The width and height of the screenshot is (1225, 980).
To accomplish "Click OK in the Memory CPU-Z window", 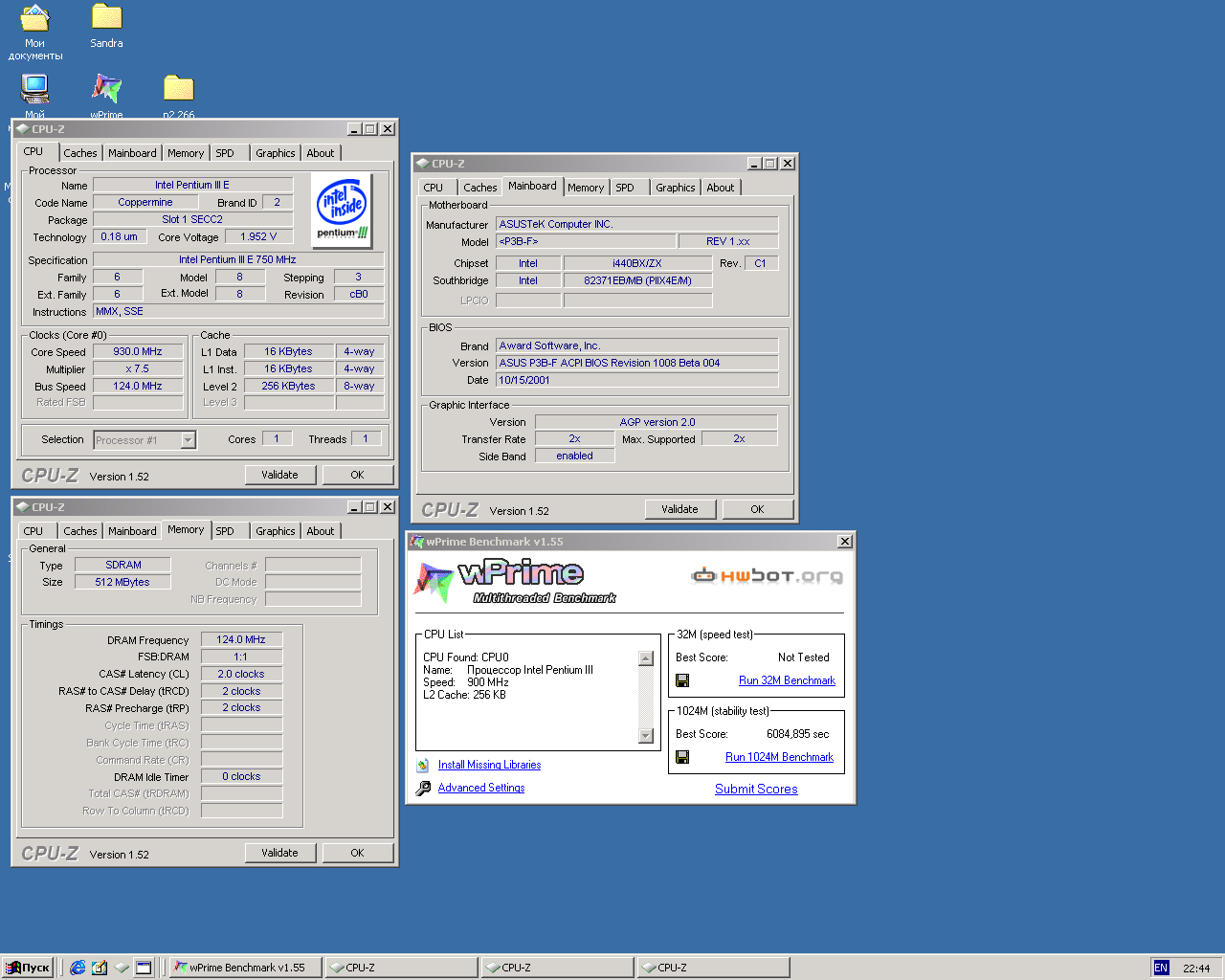I will [x=357, y=853].
